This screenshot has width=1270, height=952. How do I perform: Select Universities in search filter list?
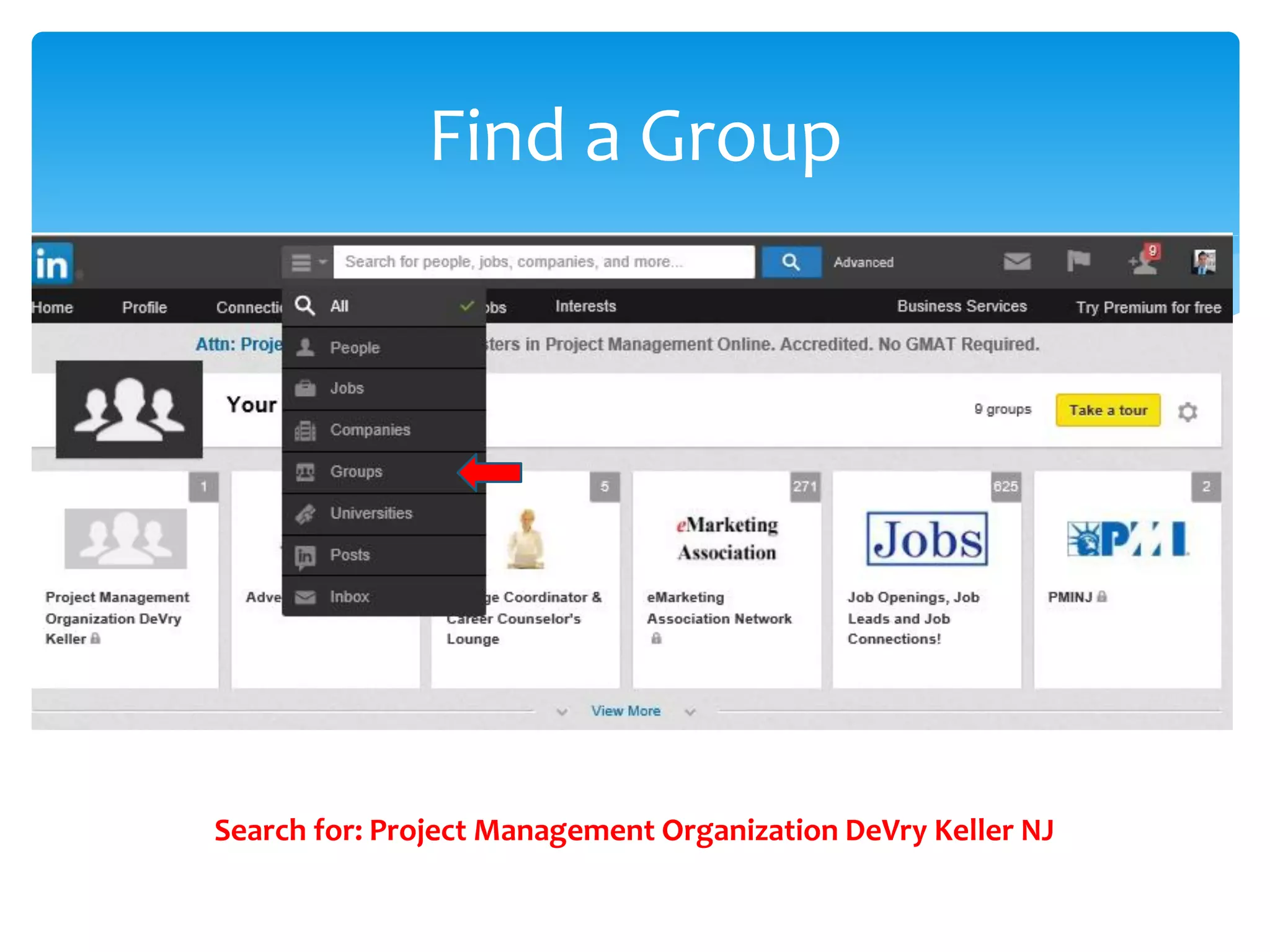pos(384,513)
